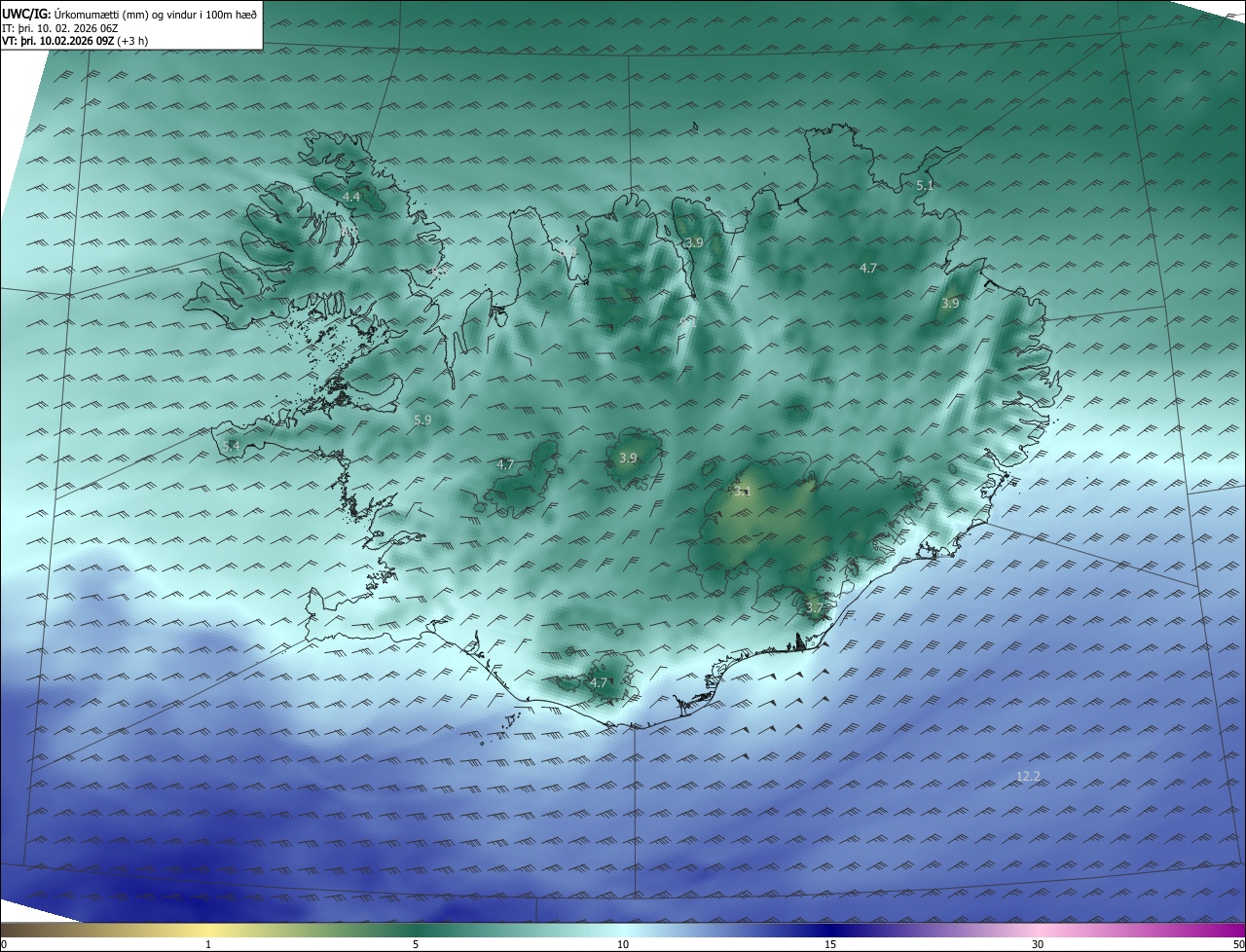The width and height of the screenshot is (1246, 952).
Task: Click the 'UWC/IG: Úrkomumætti (mm)' title line
Action: [129, 14]
